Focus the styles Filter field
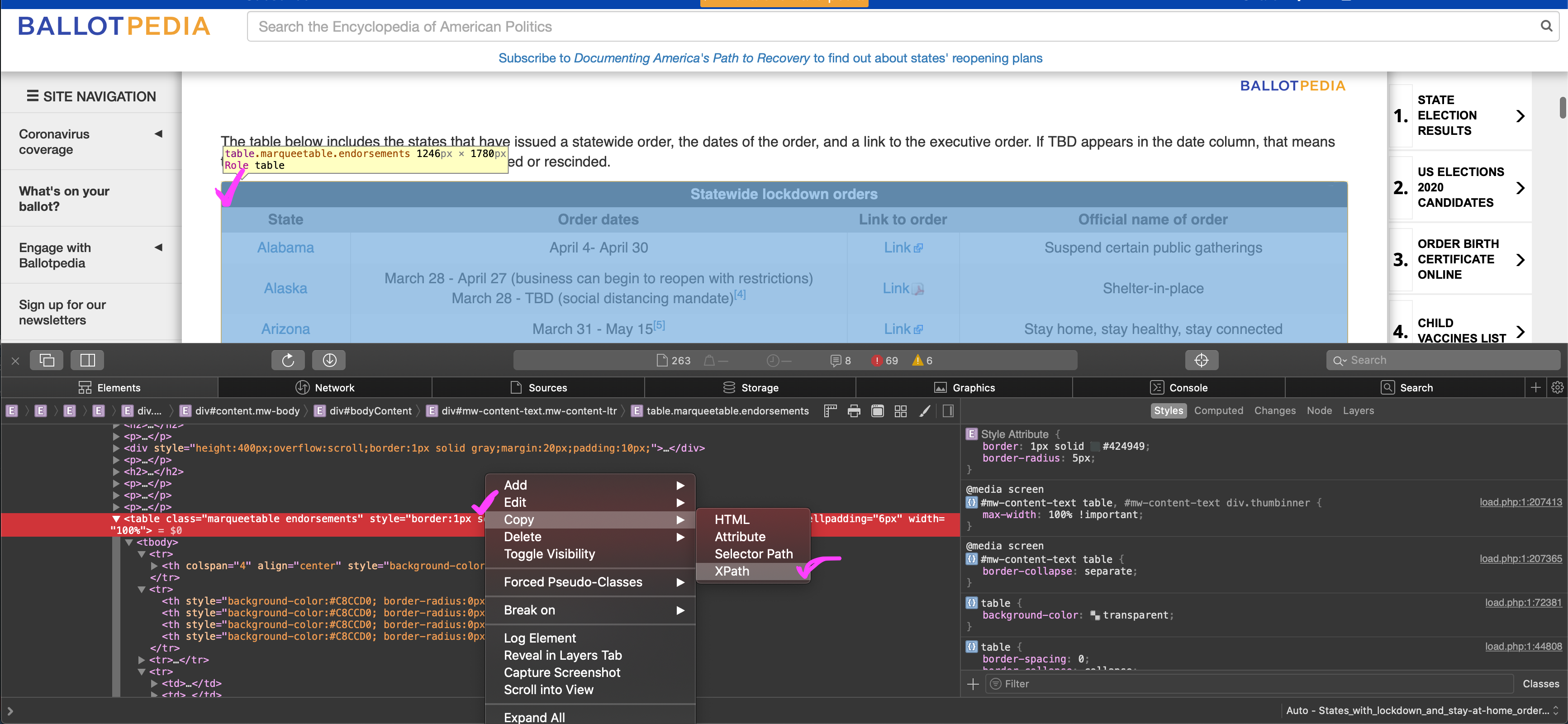The width and height of the screenshot is (1568, 724). point(1249,685)
